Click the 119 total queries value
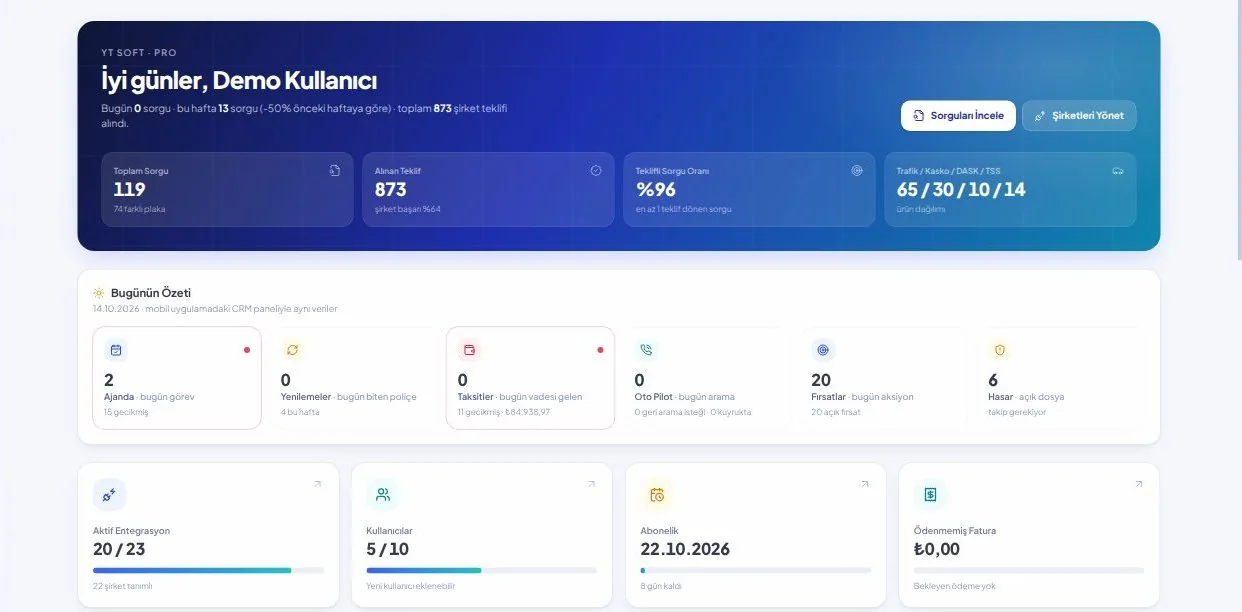Viewport: 1242px width, 612px height. click(129, 189)
